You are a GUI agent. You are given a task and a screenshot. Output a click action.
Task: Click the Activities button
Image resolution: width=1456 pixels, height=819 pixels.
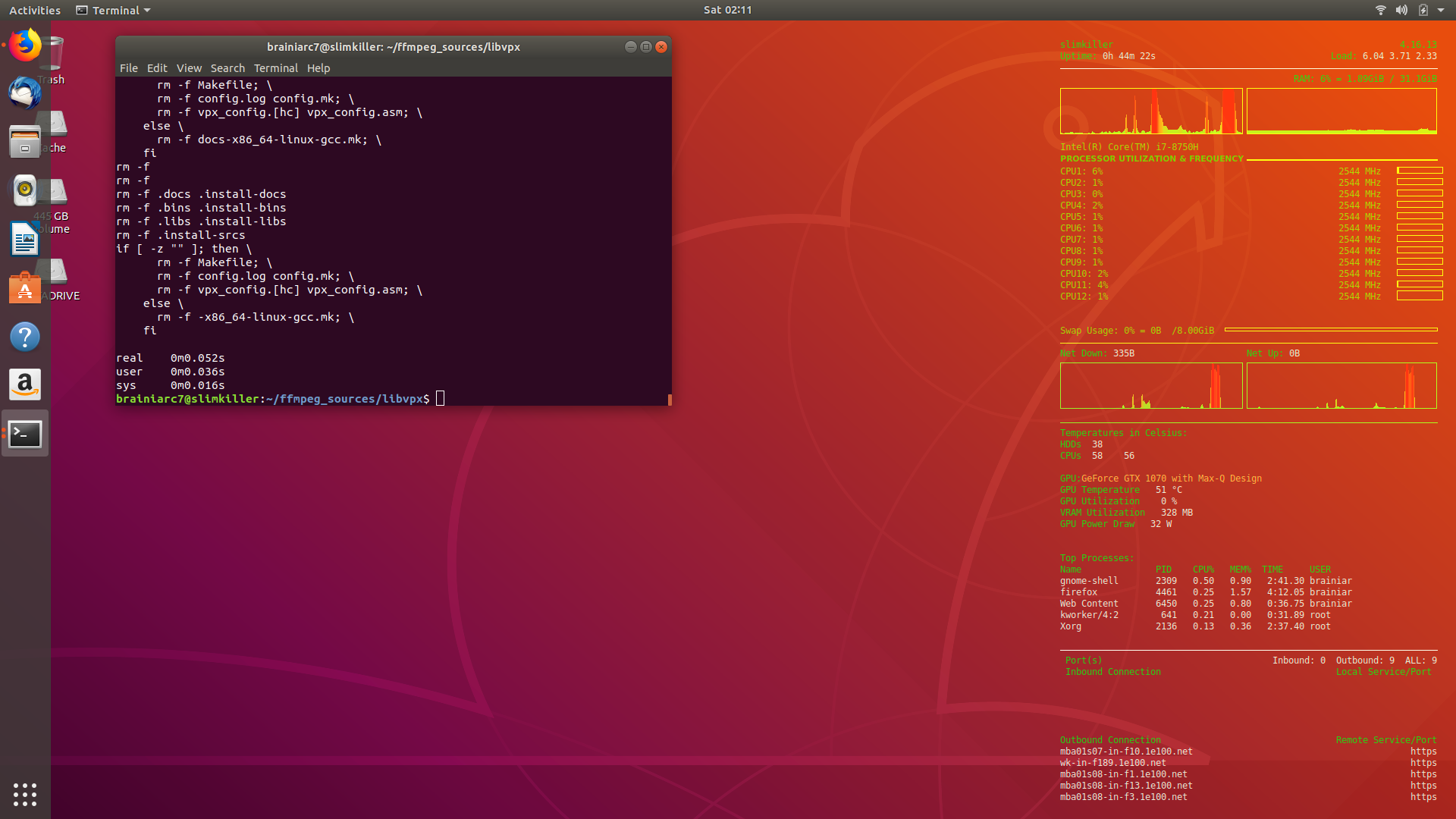pos(35,10)
